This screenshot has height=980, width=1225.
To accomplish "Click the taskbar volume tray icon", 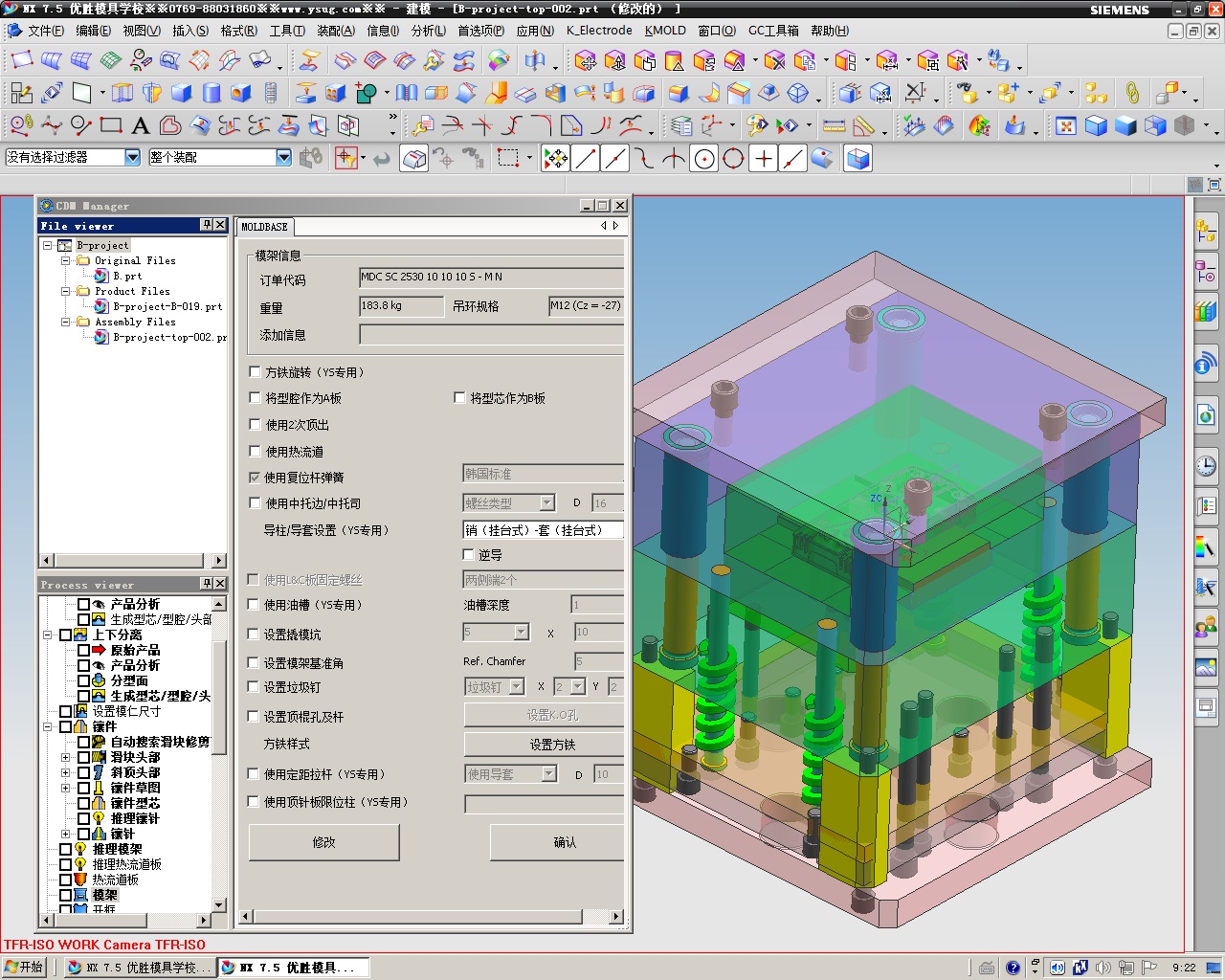I will click(1103, 968).
